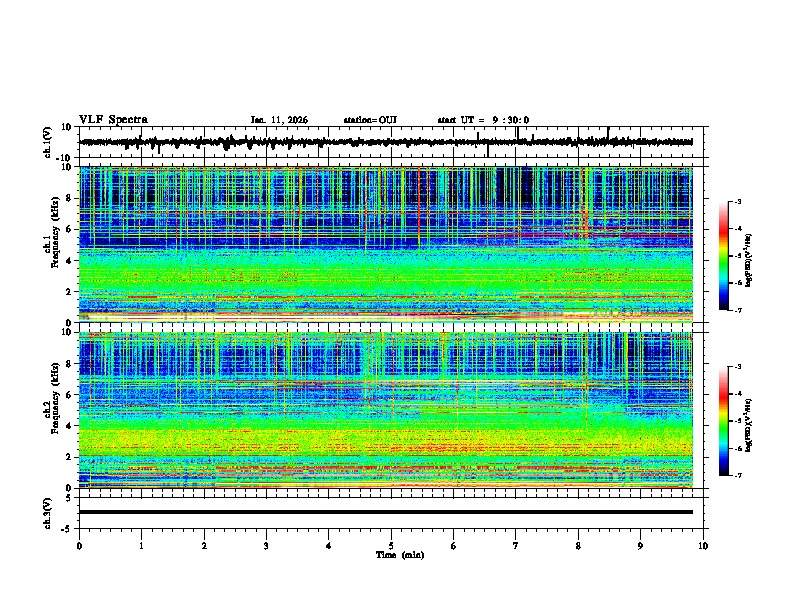Click the "4" kHz tick on ch.1 frequency axis

pyautogui.click(x=69, y=261)
